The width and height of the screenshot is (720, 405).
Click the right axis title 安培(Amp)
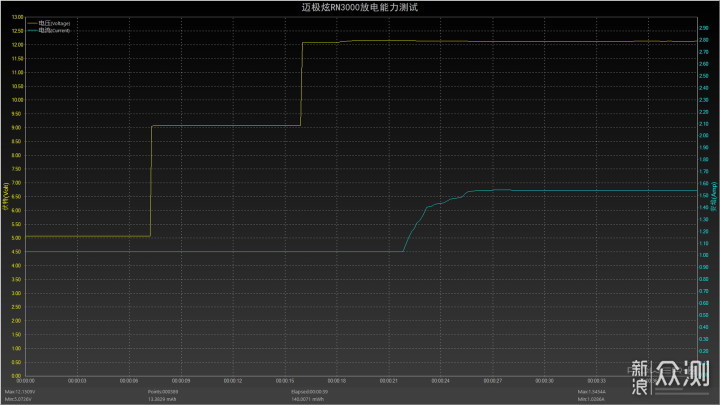coord(714,196)
